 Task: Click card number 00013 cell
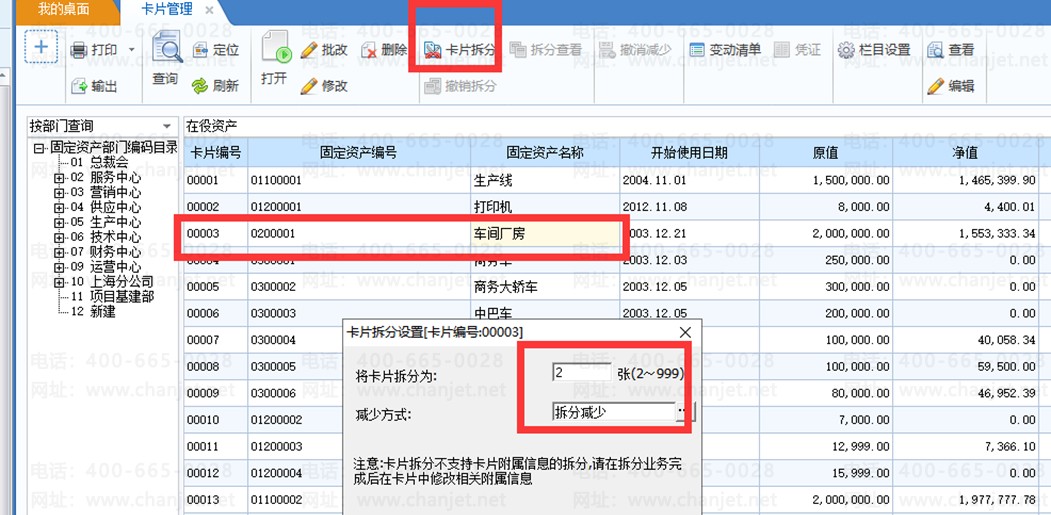(x=216, y=500)
